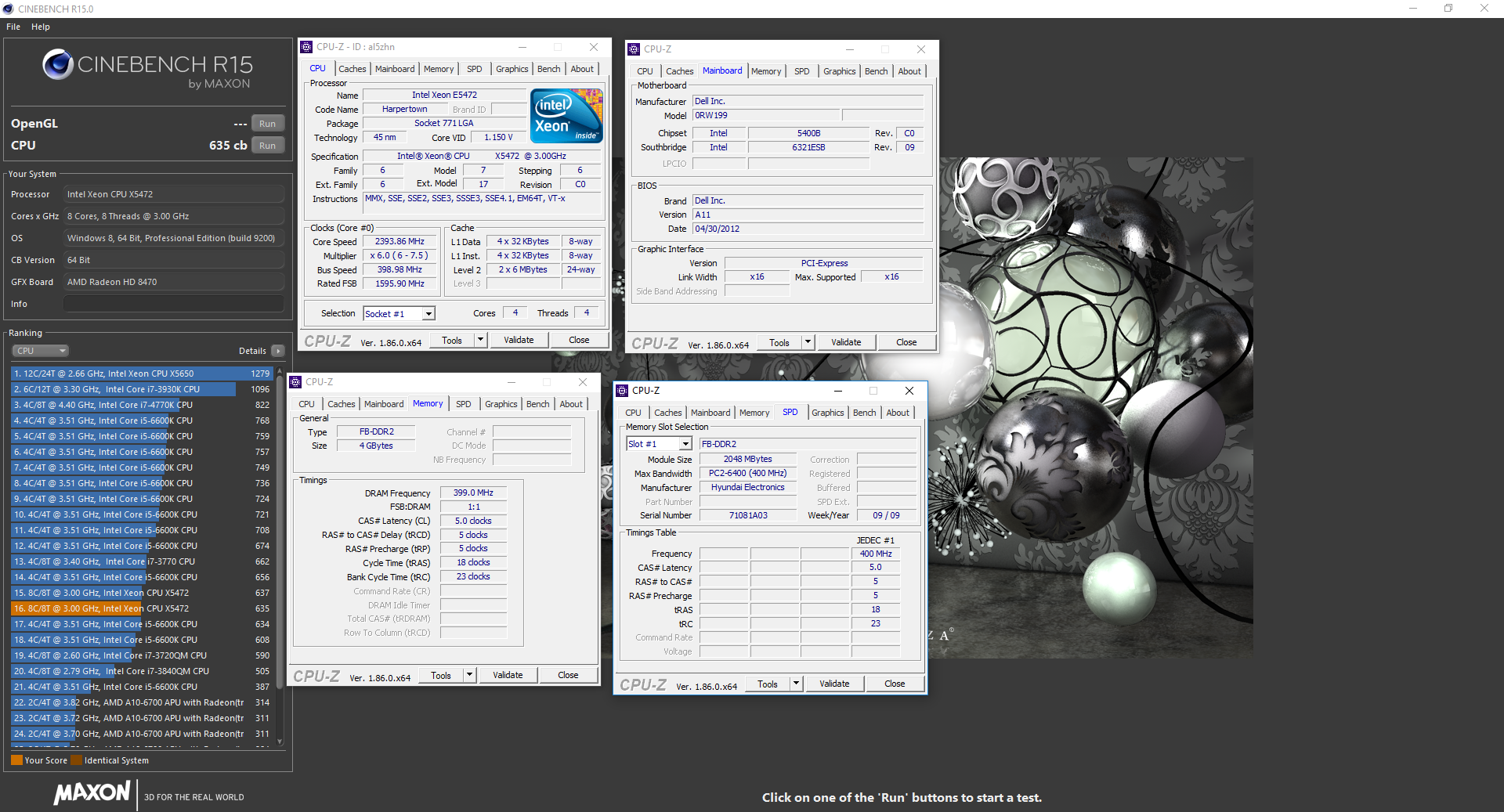This screenshot has width=1504, height=812.
Task: Click Tools button in the Mainboard window
Action: pos(779,342)
